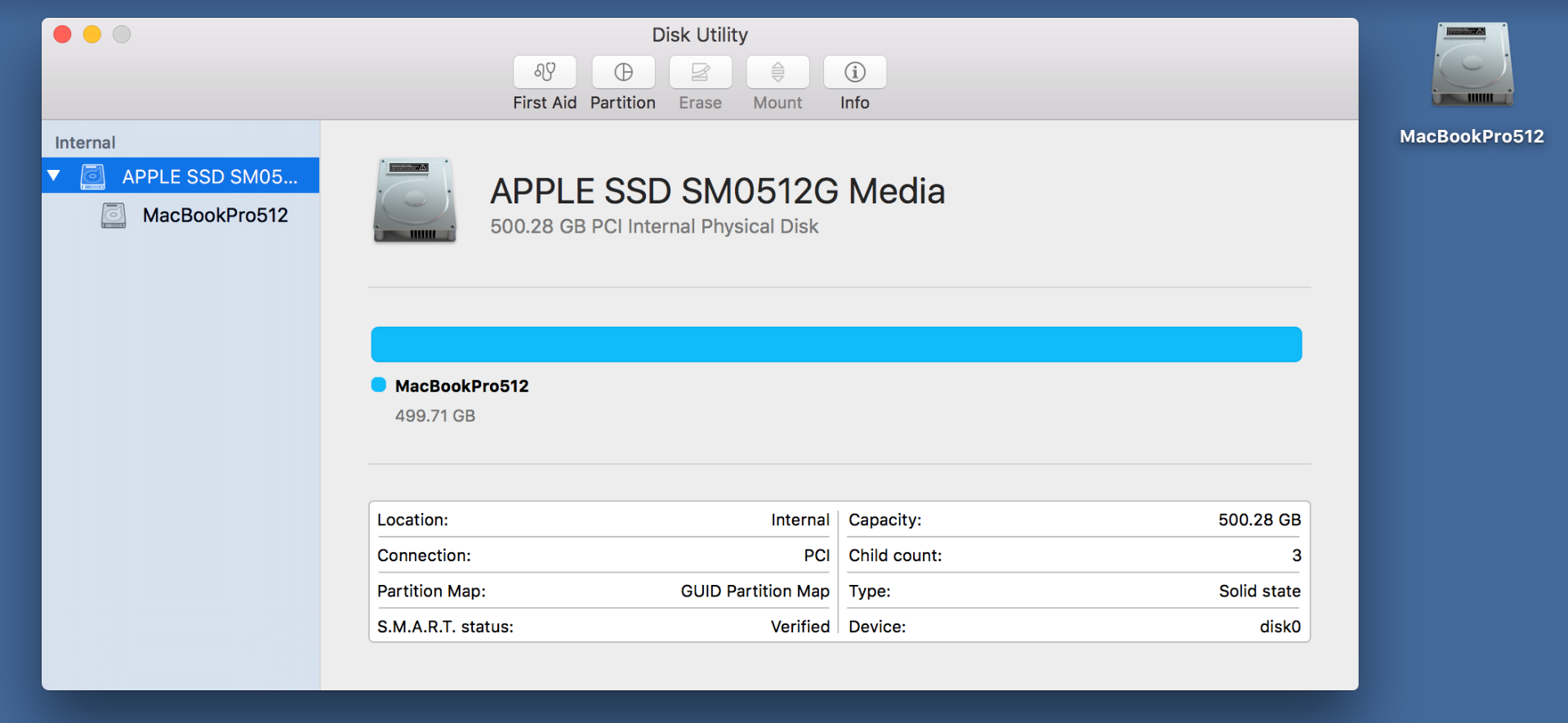Screen dimensions: 1568x723
Task: Click the Erase toolbar icon
Action: click(x=700, y=72)
